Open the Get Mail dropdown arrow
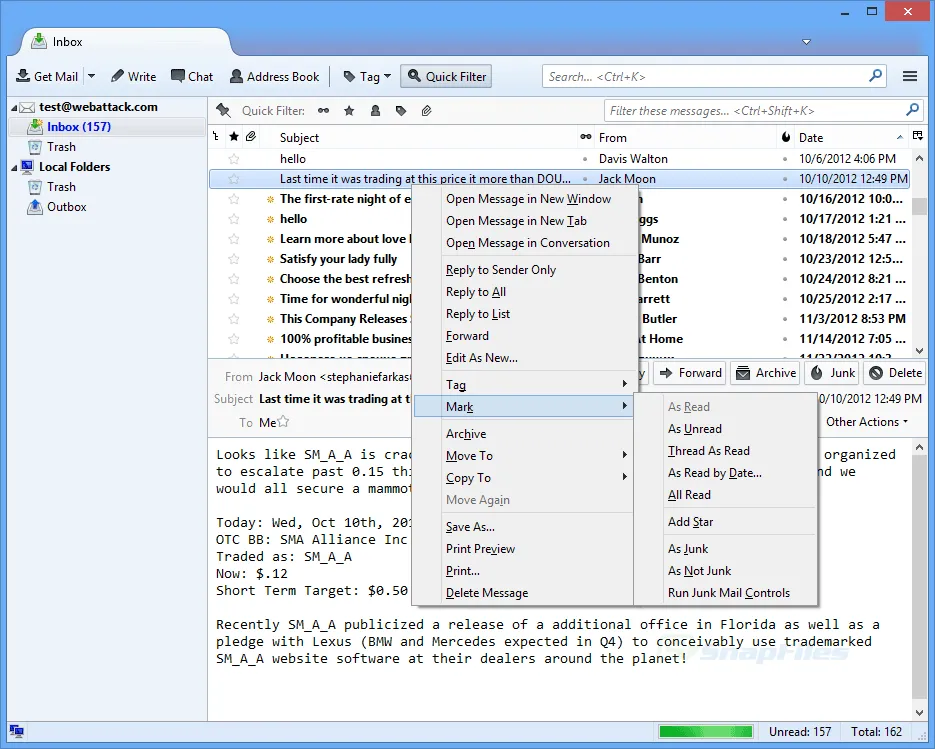 [91, 76]
